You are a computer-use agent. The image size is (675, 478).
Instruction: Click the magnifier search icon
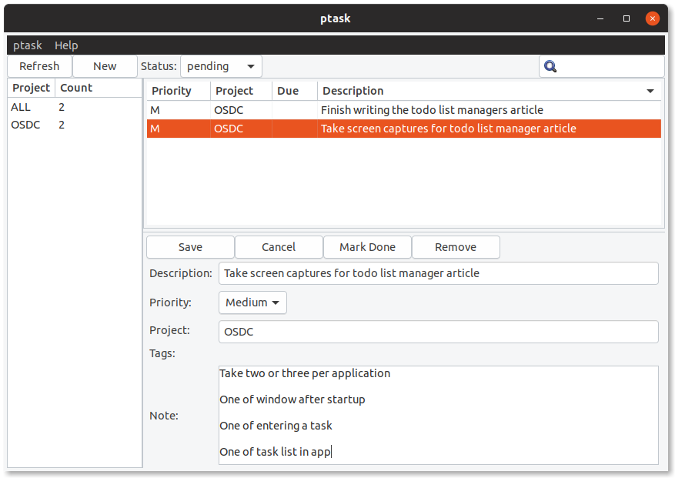tap(550, 67)
